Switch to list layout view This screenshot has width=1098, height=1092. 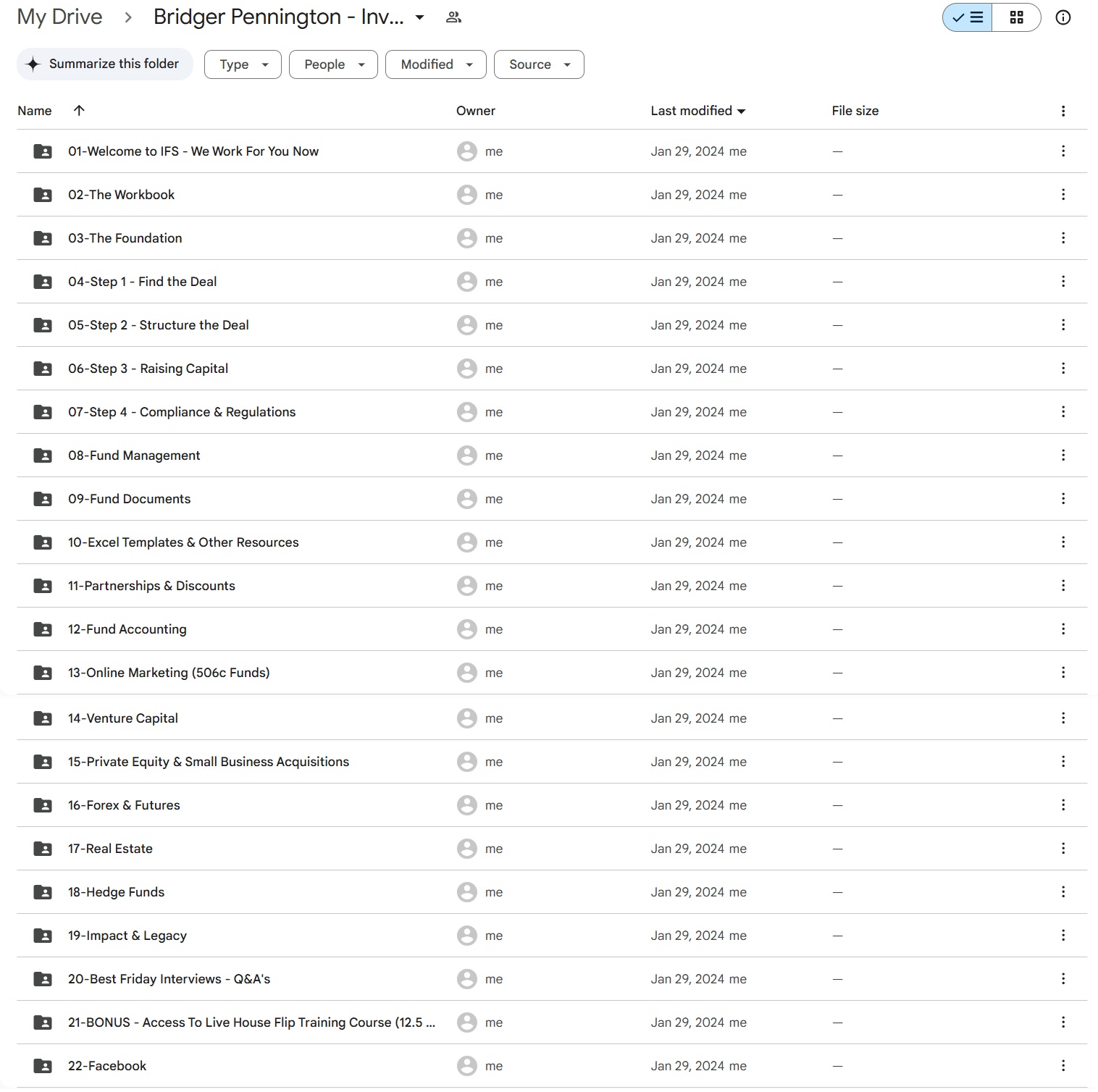point(968,17)
